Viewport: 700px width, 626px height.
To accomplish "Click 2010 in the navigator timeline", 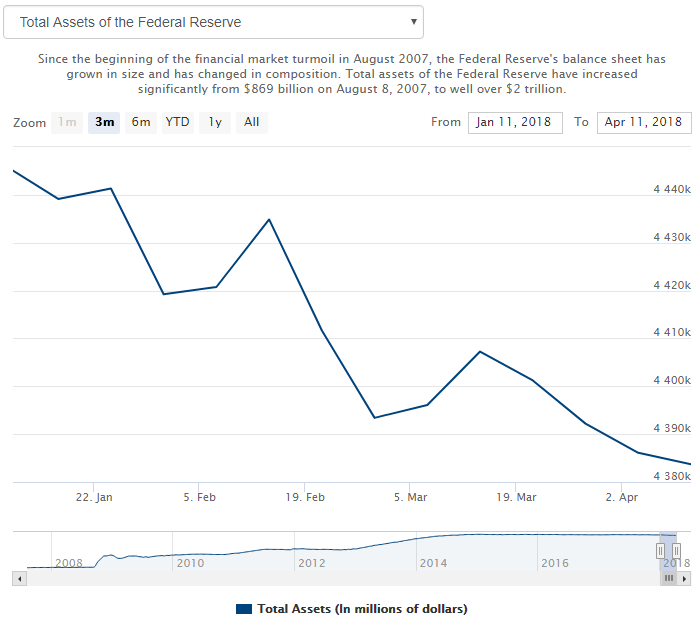I will (190, 563).
